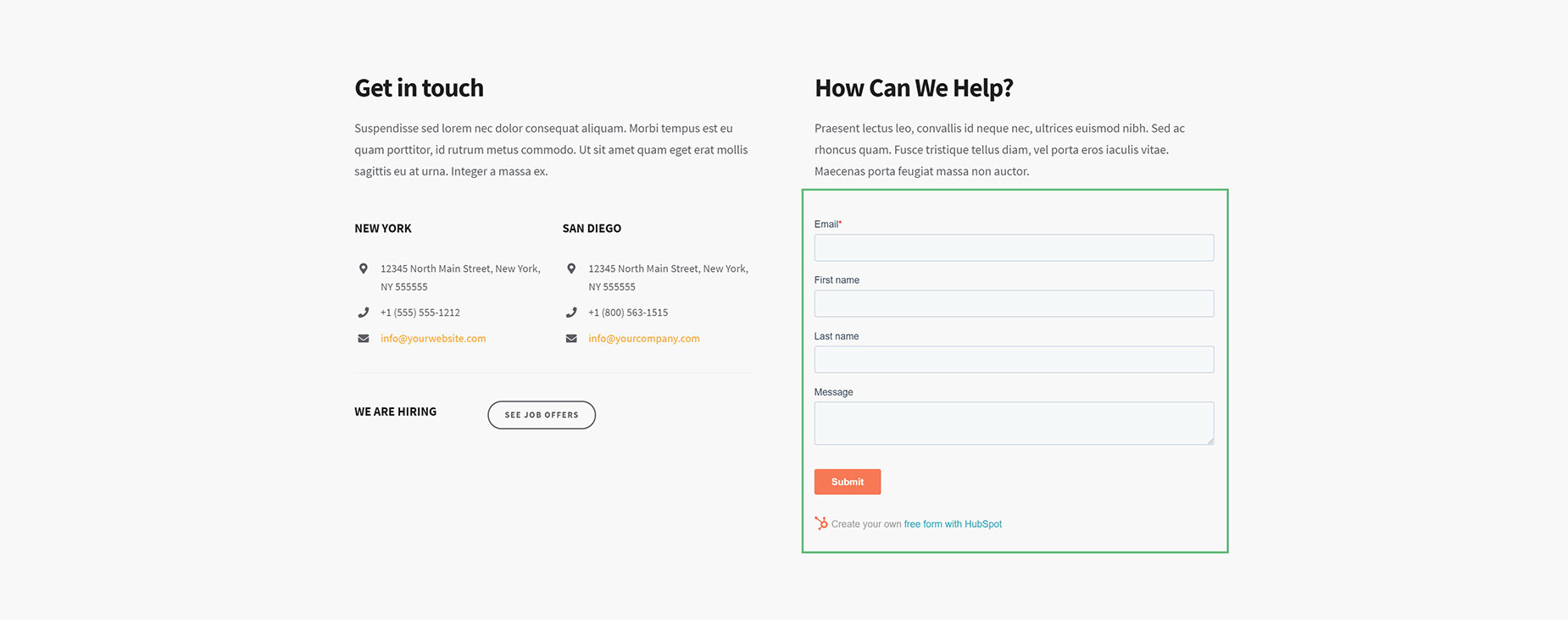1568x620 pixels.
Task: Open info@yourcompany.com email link
Action: pos(644,339)
